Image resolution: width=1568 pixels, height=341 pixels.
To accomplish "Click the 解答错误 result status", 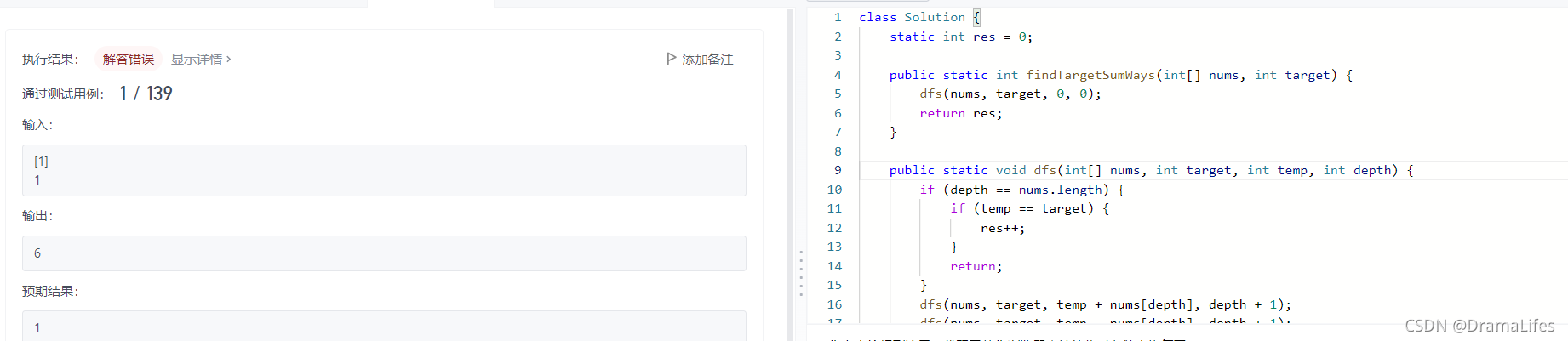I will click(129, 59).
